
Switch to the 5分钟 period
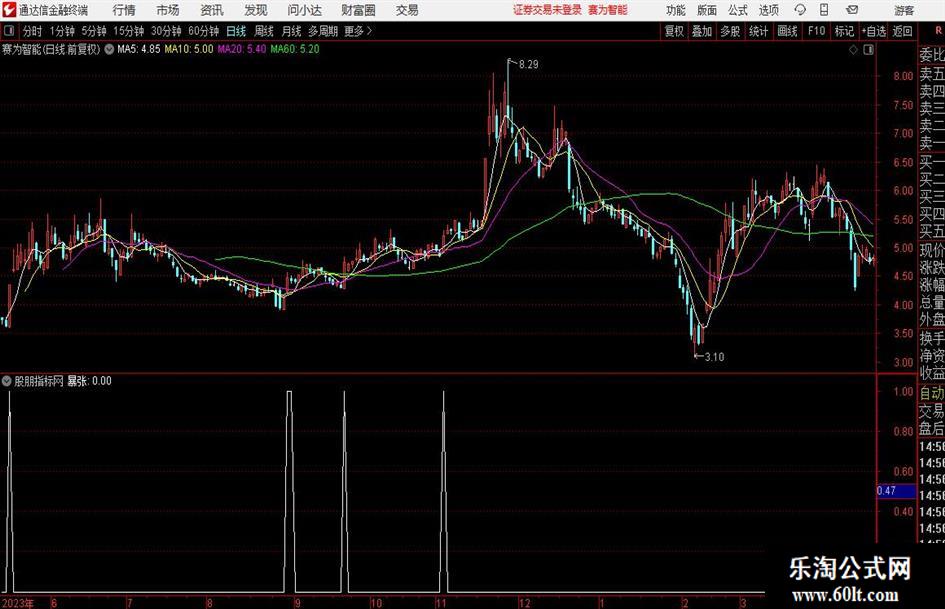click(x=93, y=31)
